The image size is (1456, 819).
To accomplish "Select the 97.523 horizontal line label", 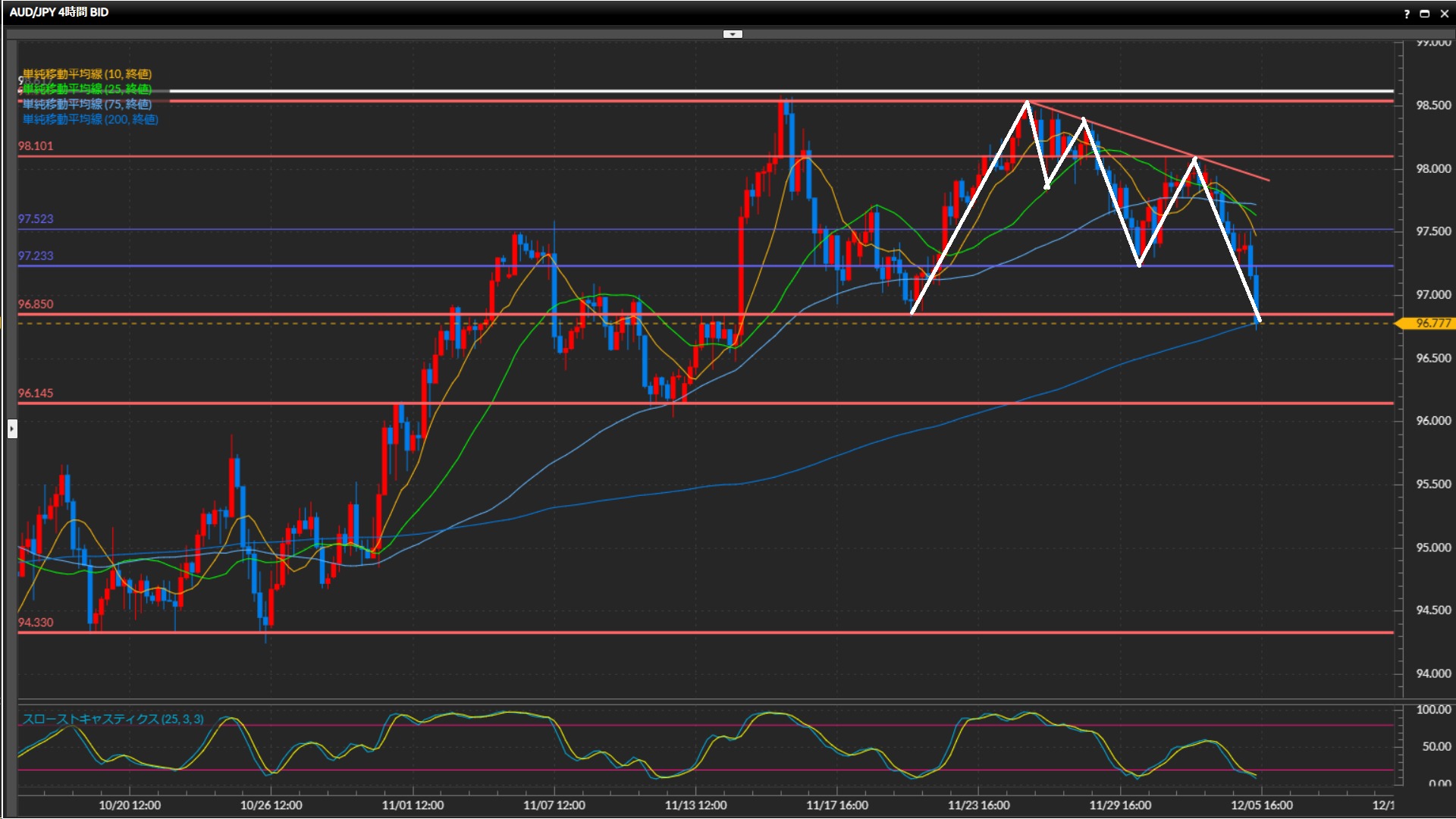I will (36, 218).
